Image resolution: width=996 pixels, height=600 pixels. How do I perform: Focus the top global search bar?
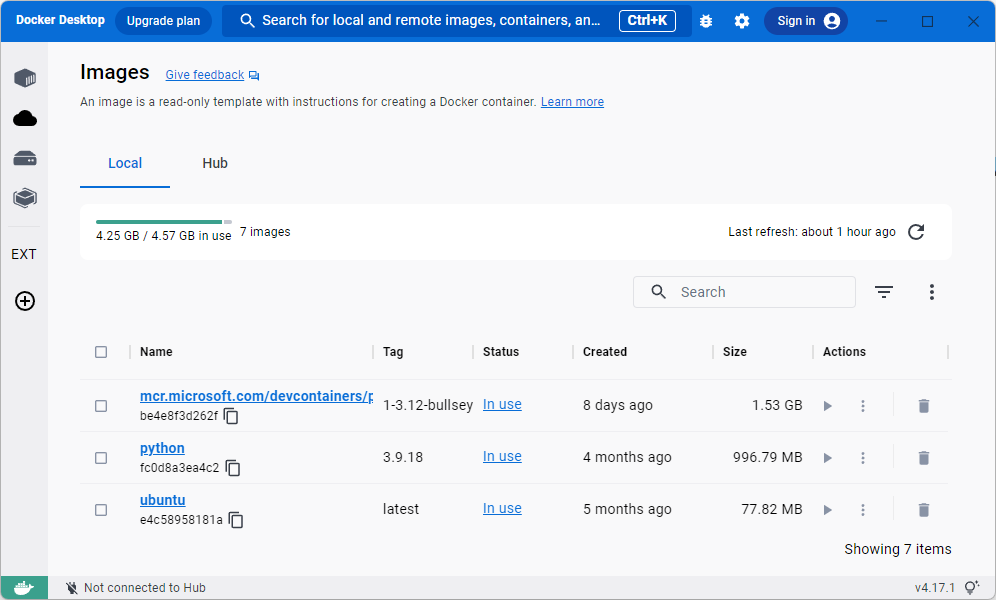pyautogui.click(x=456, y=21)
